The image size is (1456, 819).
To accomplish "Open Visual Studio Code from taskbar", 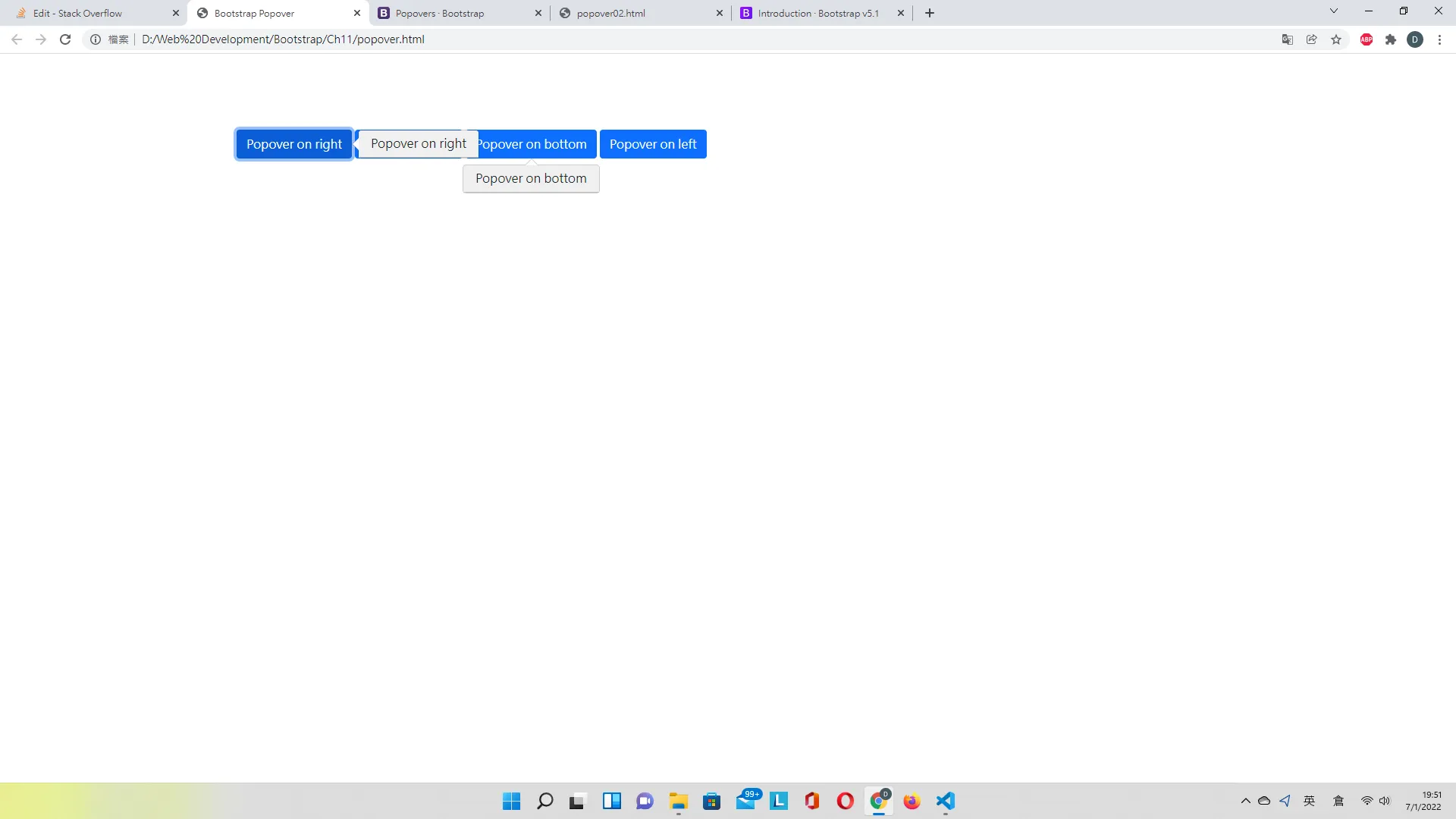I will [x=945, y=801].
